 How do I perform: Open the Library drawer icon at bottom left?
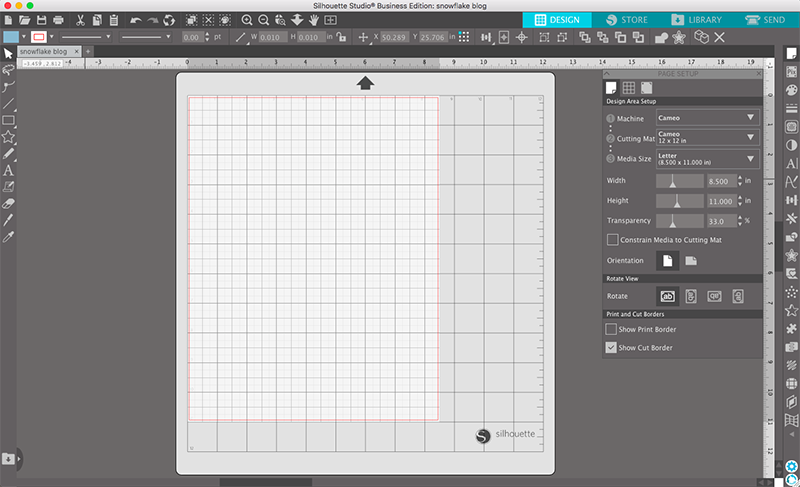coord(8,458)
